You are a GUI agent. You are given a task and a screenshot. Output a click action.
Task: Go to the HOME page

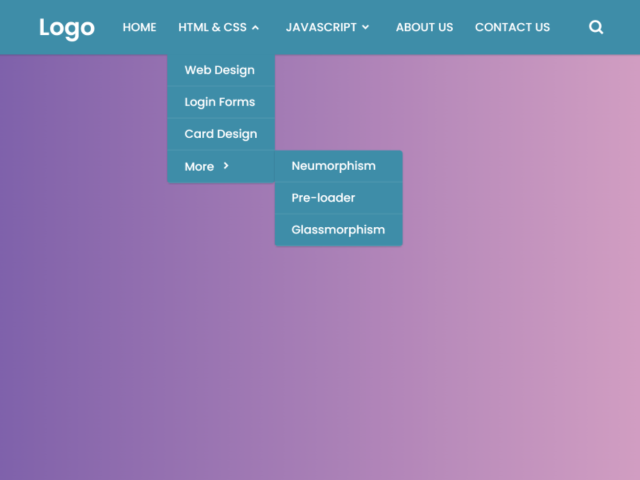[139, 27]
